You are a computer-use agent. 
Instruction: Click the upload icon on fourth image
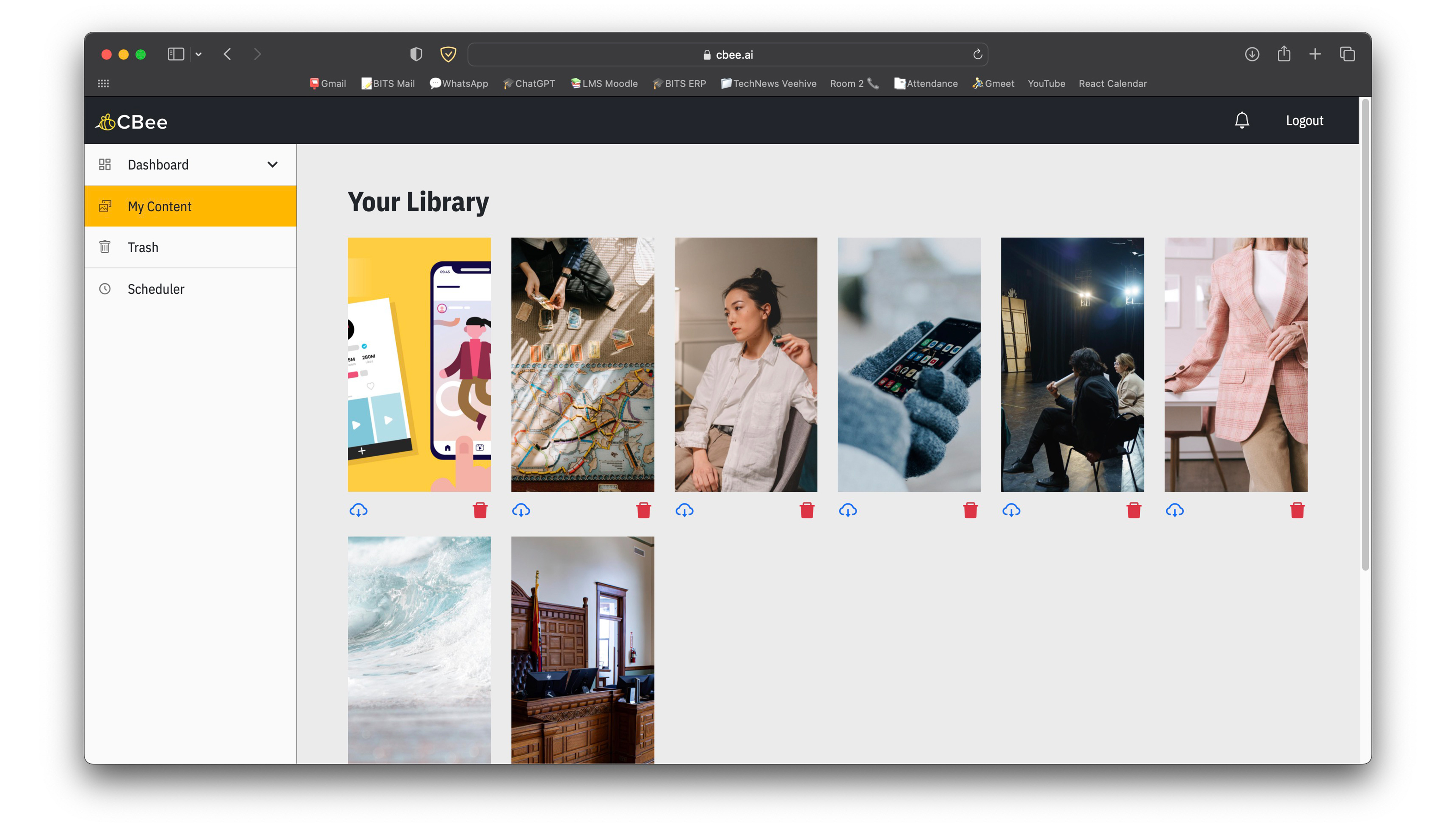point(848,510)
